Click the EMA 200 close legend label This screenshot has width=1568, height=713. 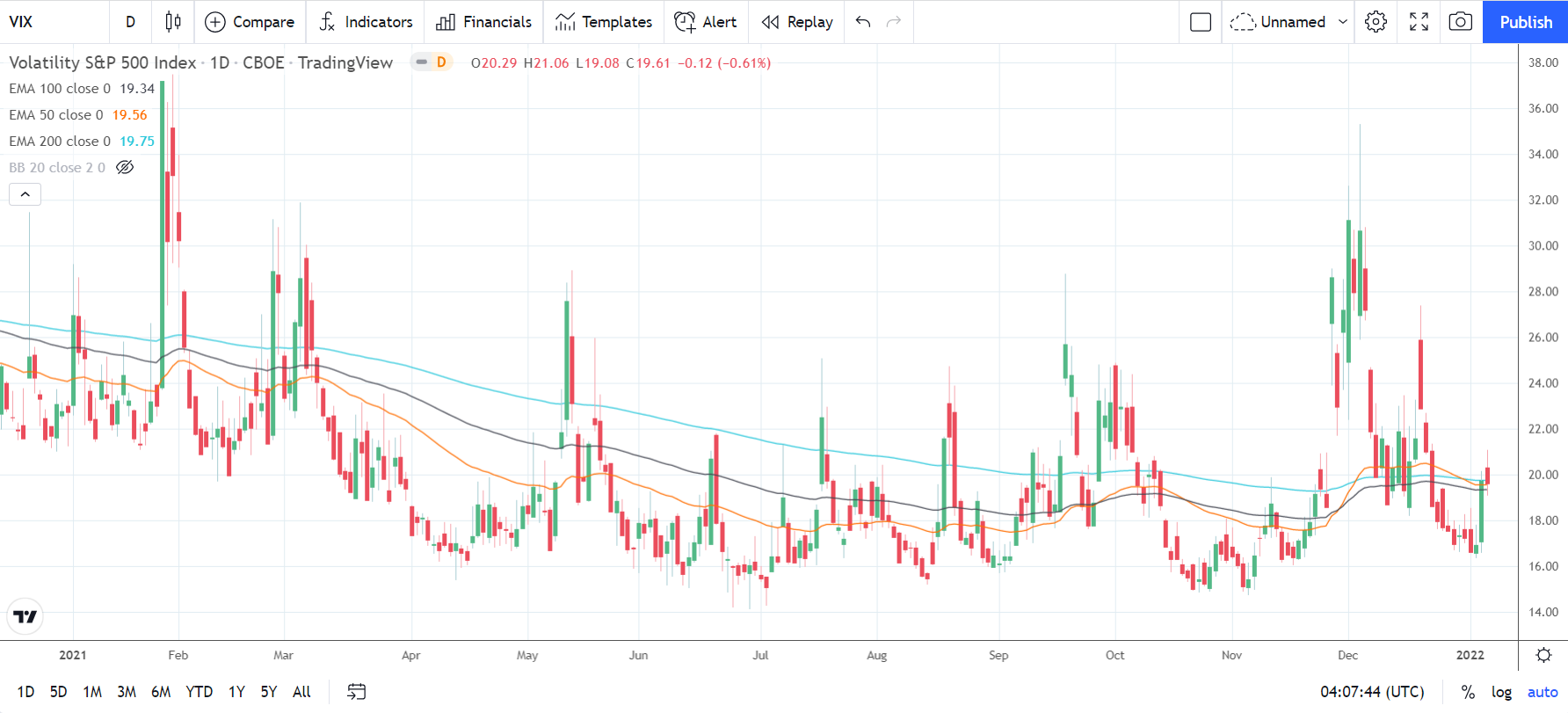pos(60,141)
